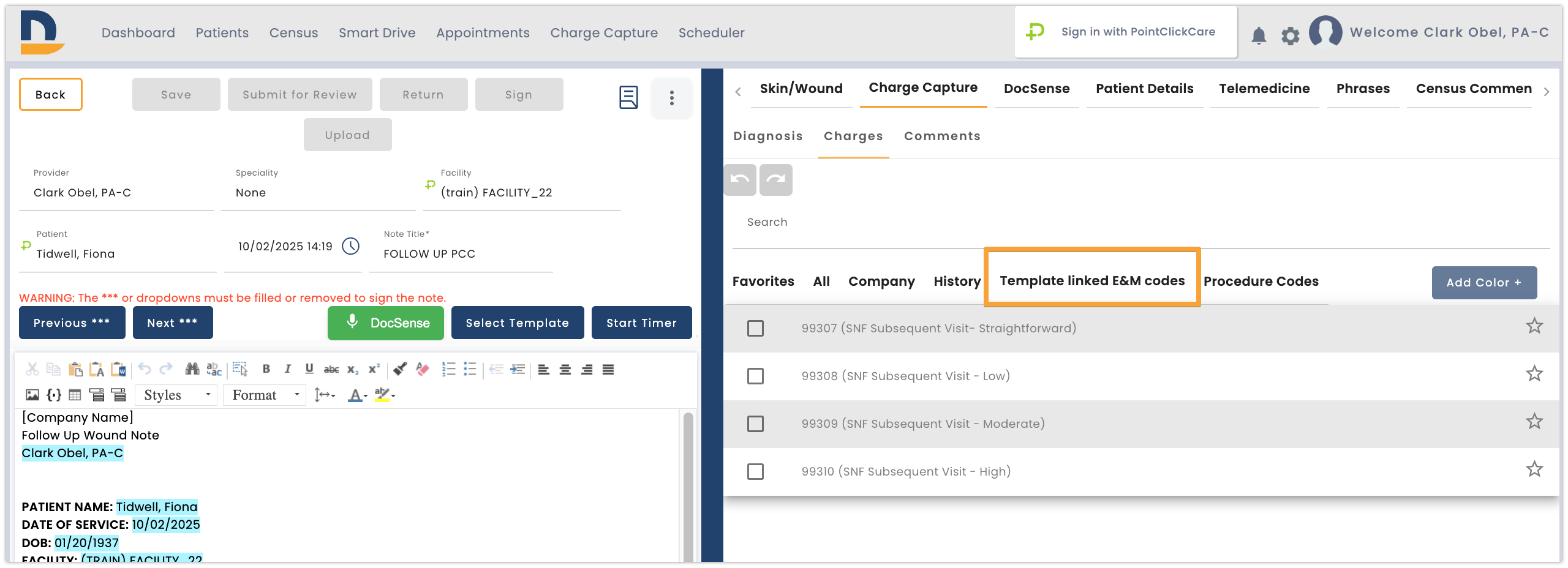Click the Find binoculars icon
Screen dimensions: 1568x568
click(x=192, y=369)
